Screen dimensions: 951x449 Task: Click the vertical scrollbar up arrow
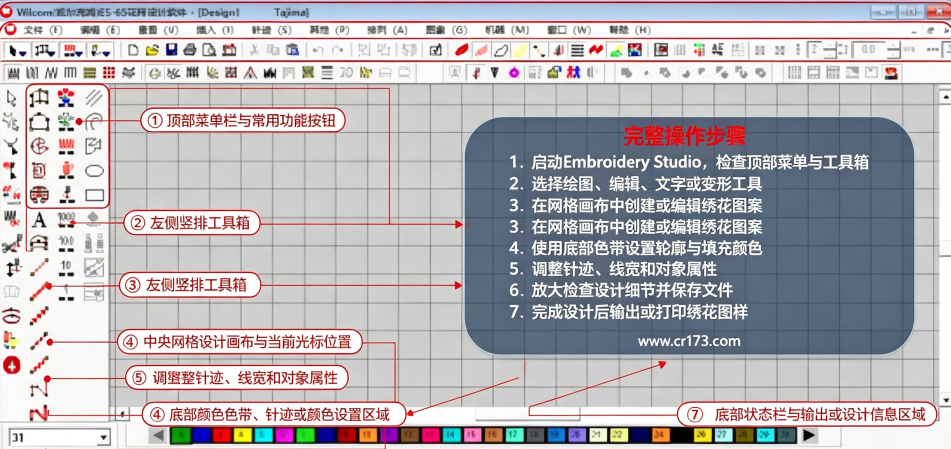944,96
